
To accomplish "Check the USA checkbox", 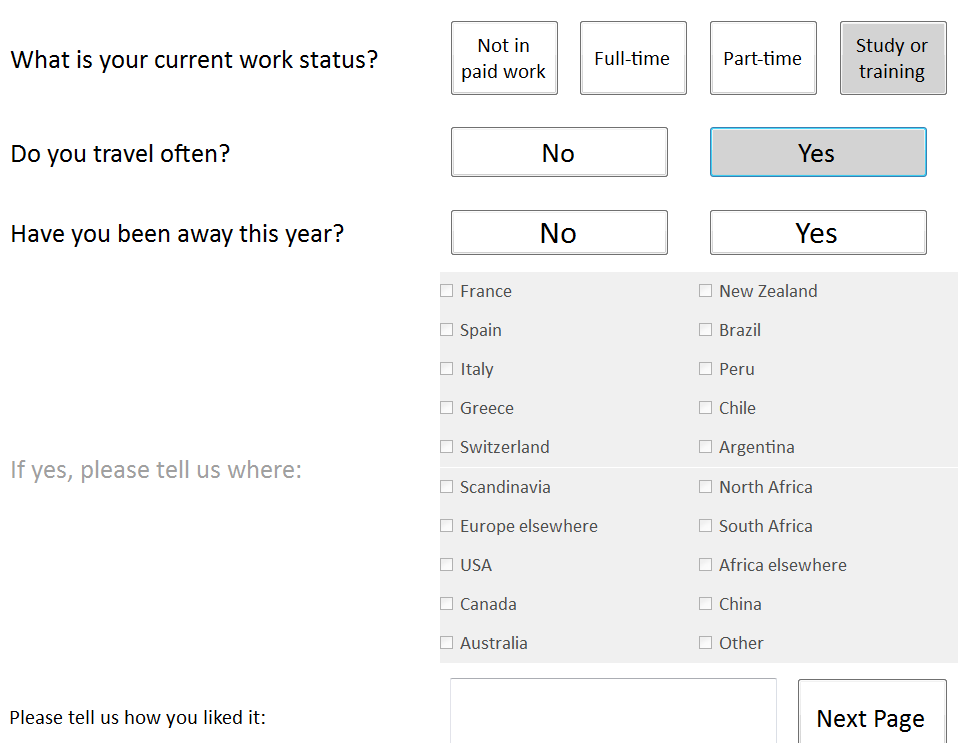I will (447, 565).
